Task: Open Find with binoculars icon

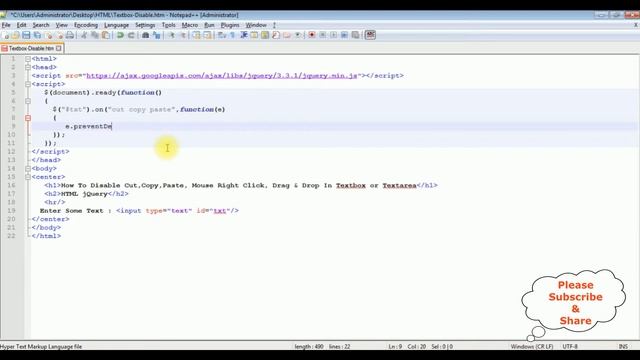Action: coord(145,35)
